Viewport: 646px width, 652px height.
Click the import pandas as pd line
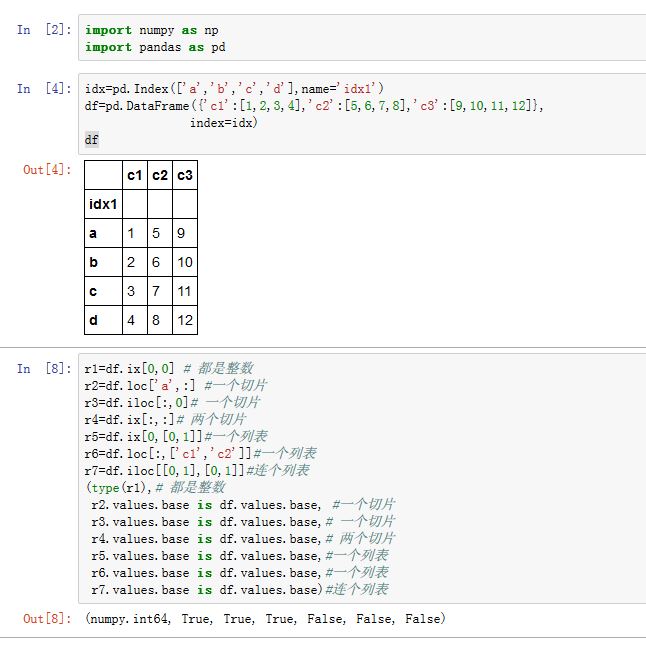pyautogui.click(x=158, y=47)
